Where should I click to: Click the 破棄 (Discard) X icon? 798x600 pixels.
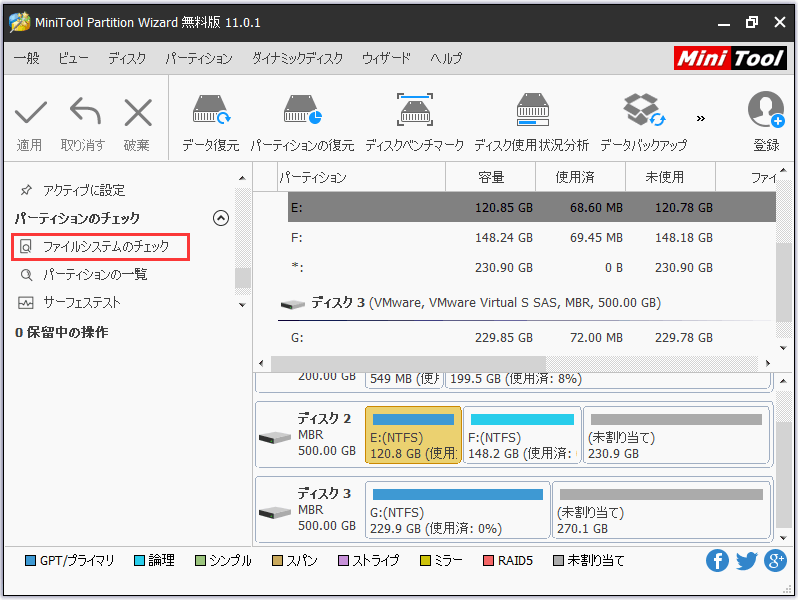138,112
